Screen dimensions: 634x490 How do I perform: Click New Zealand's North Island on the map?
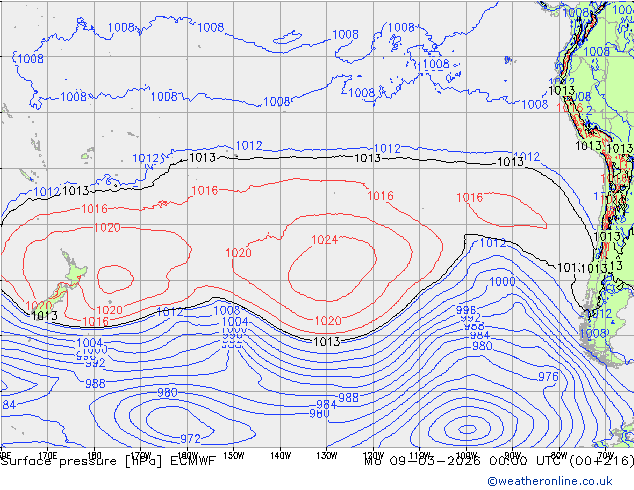[x=74, y=271]
